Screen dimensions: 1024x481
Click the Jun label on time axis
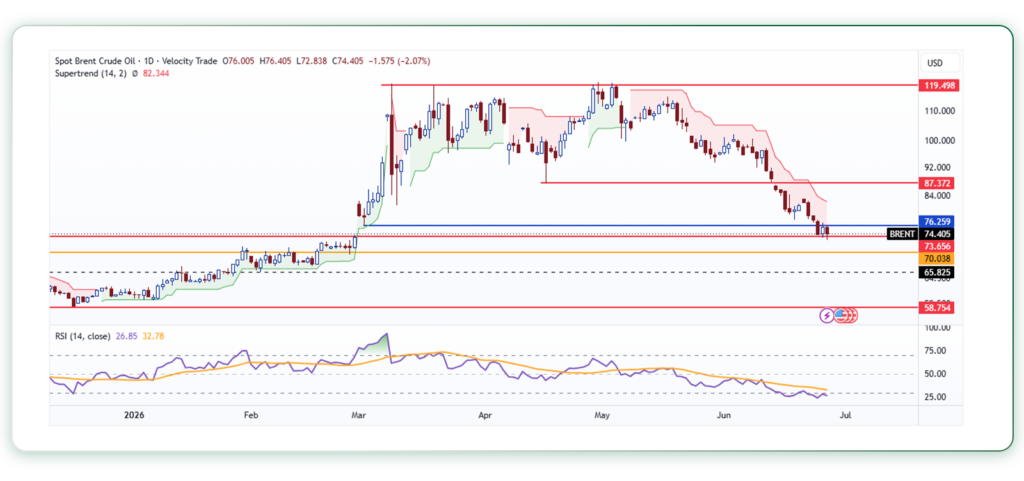coord(723,414)
